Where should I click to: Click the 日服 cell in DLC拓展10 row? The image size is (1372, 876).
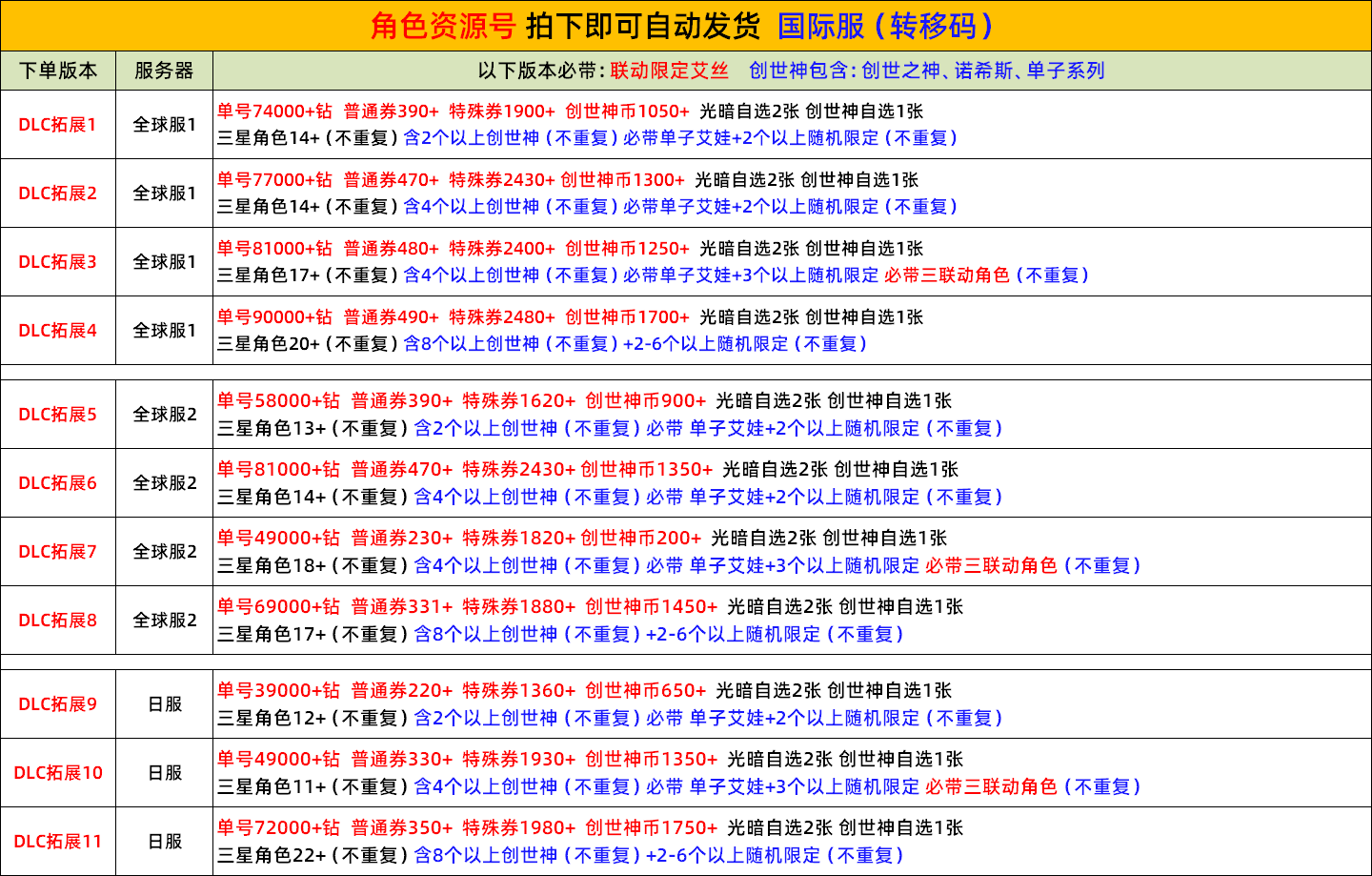(164, 773)
